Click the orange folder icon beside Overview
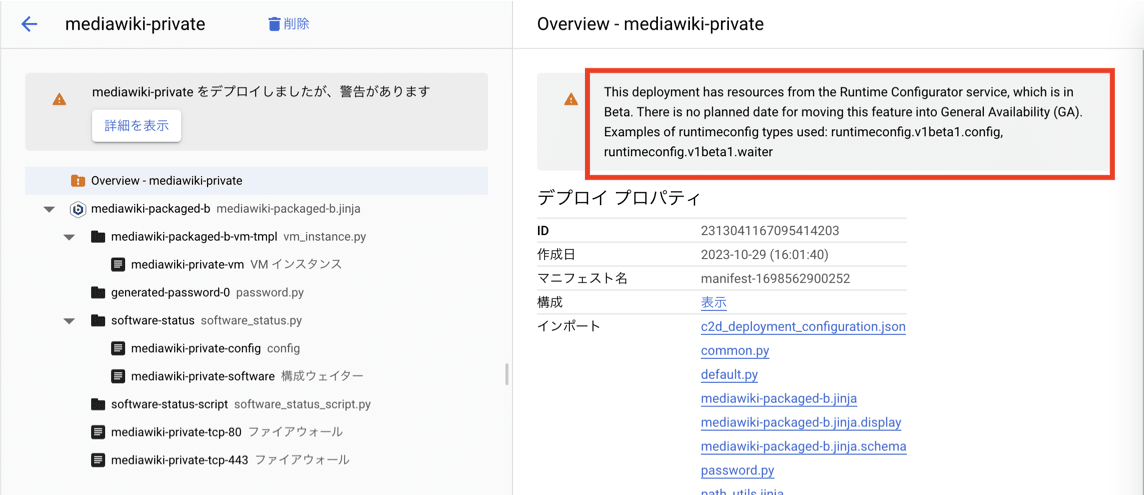This screenshot has width=1144, height=495. pos(77,180)
